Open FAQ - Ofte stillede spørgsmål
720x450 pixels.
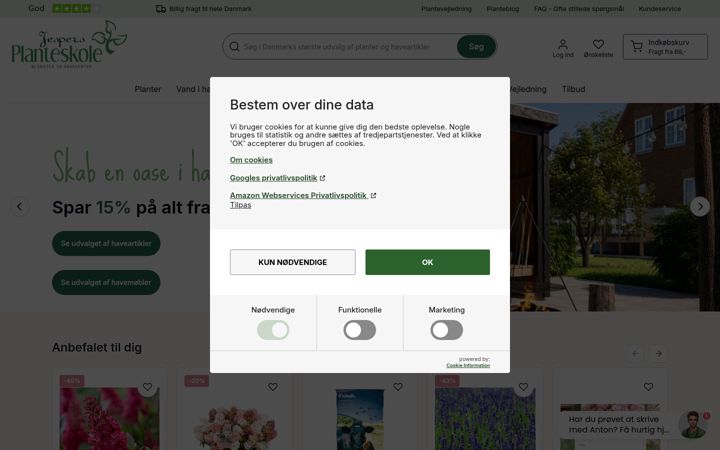pos(579,9)
